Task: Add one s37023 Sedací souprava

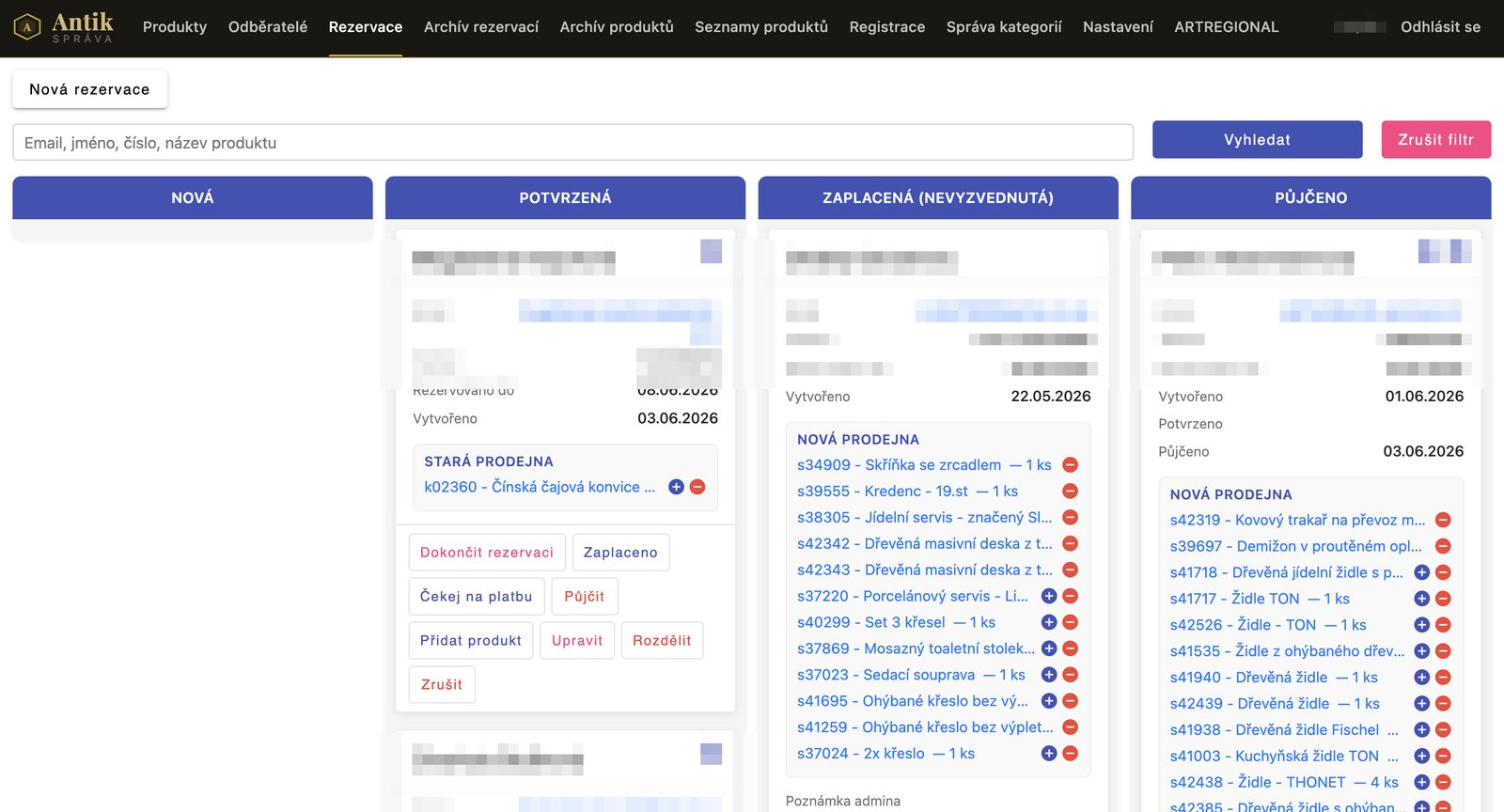Action: pyautogui.click(x=1049, y=676)
